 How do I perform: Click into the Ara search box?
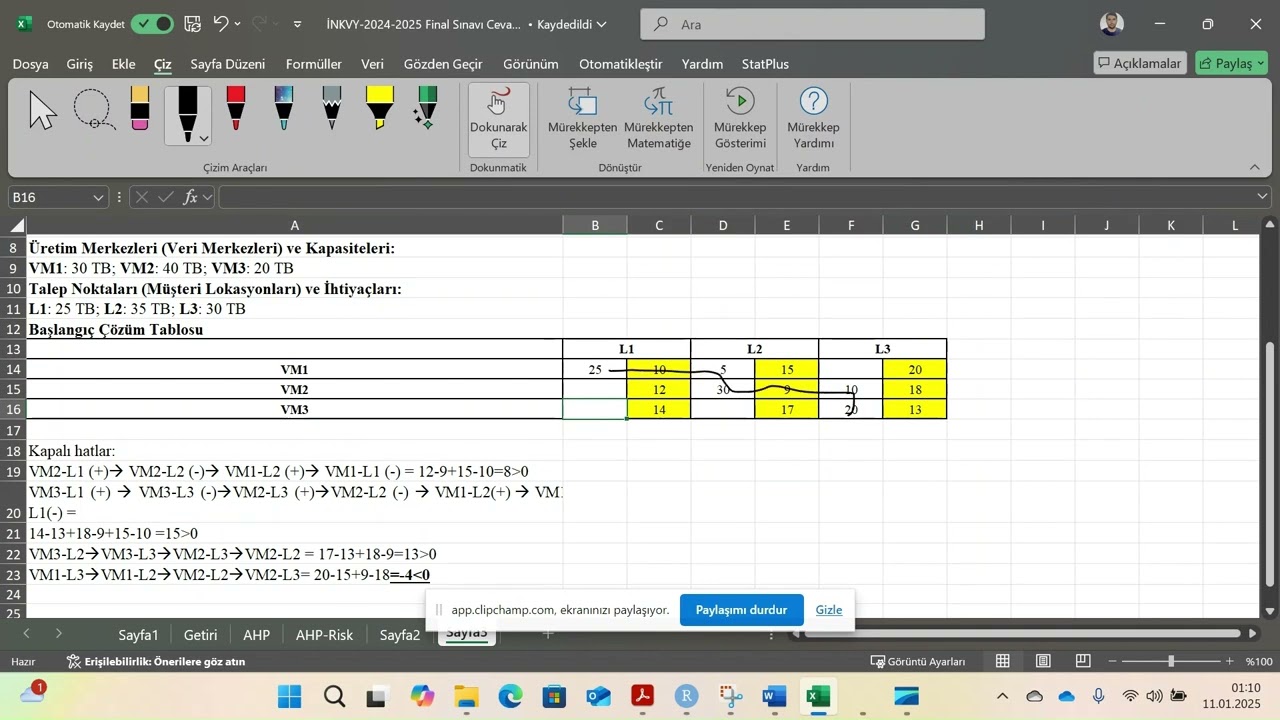[812, 24]
